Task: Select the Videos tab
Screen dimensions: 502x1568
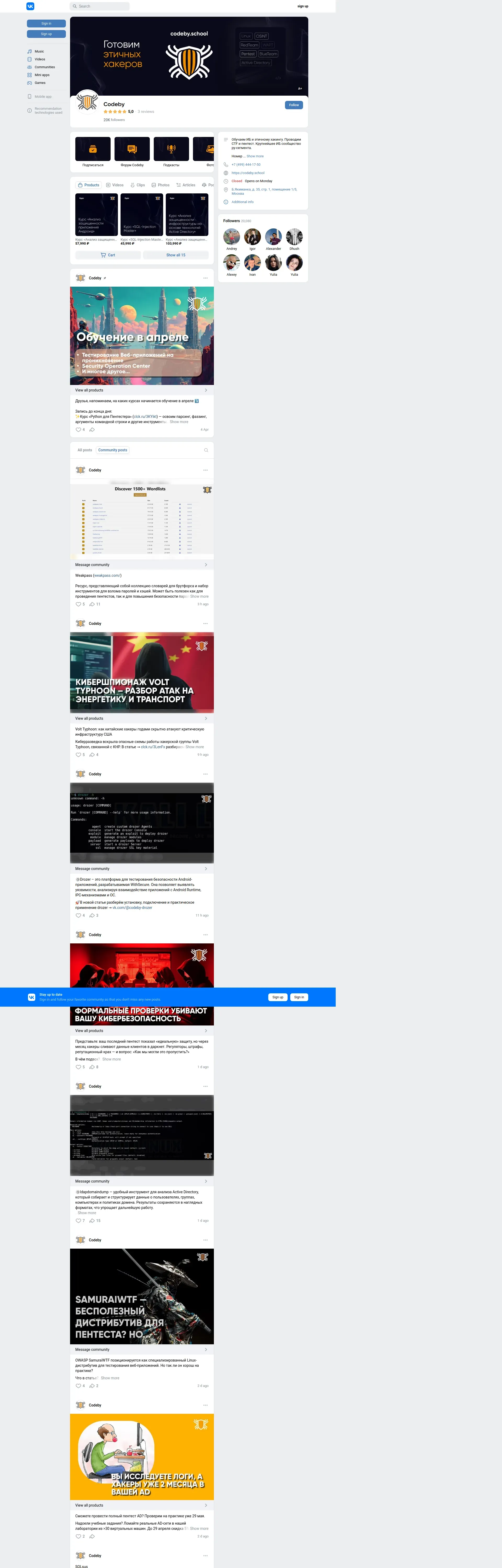Action: pos(115,185)
